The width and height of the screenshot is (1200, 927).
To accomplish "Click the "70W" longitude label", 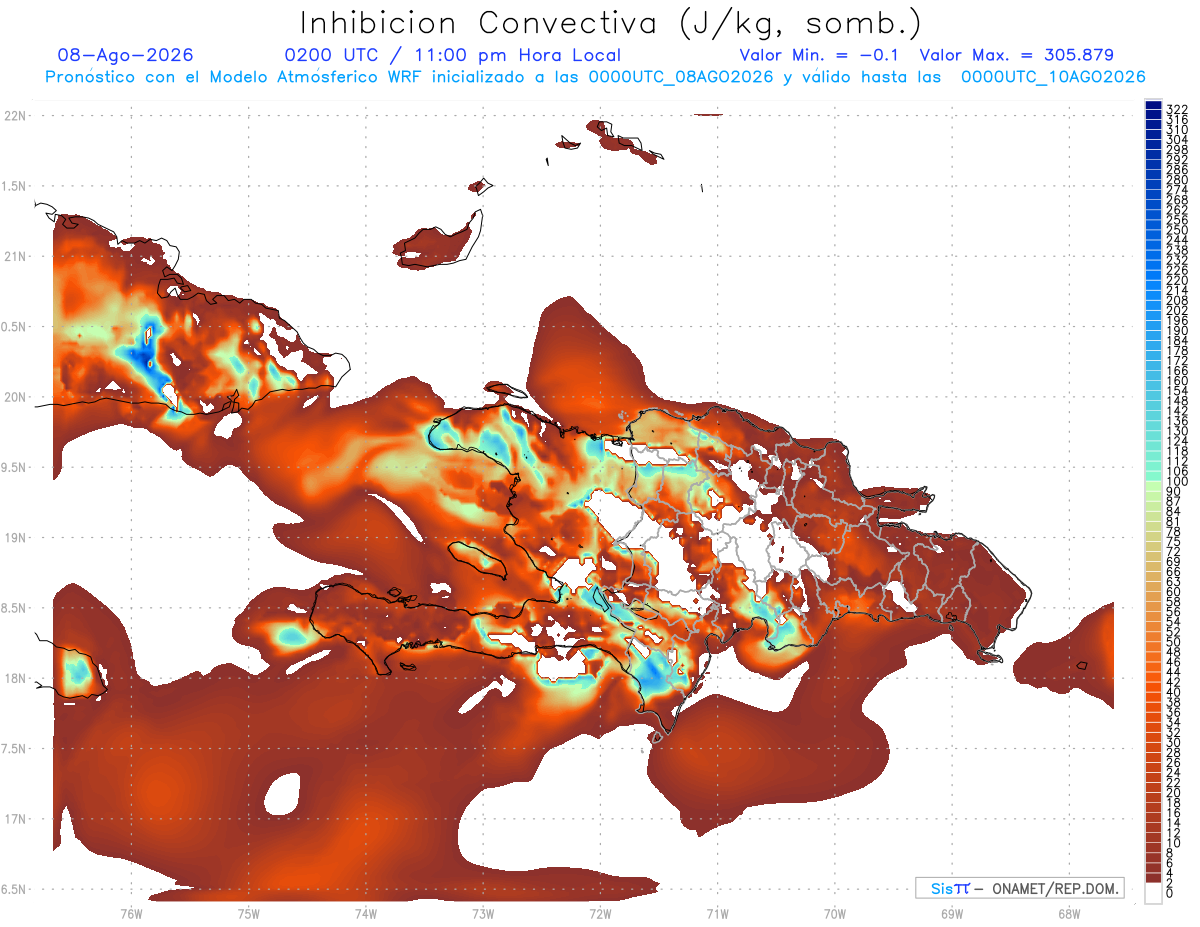I will tap(834, 913).
